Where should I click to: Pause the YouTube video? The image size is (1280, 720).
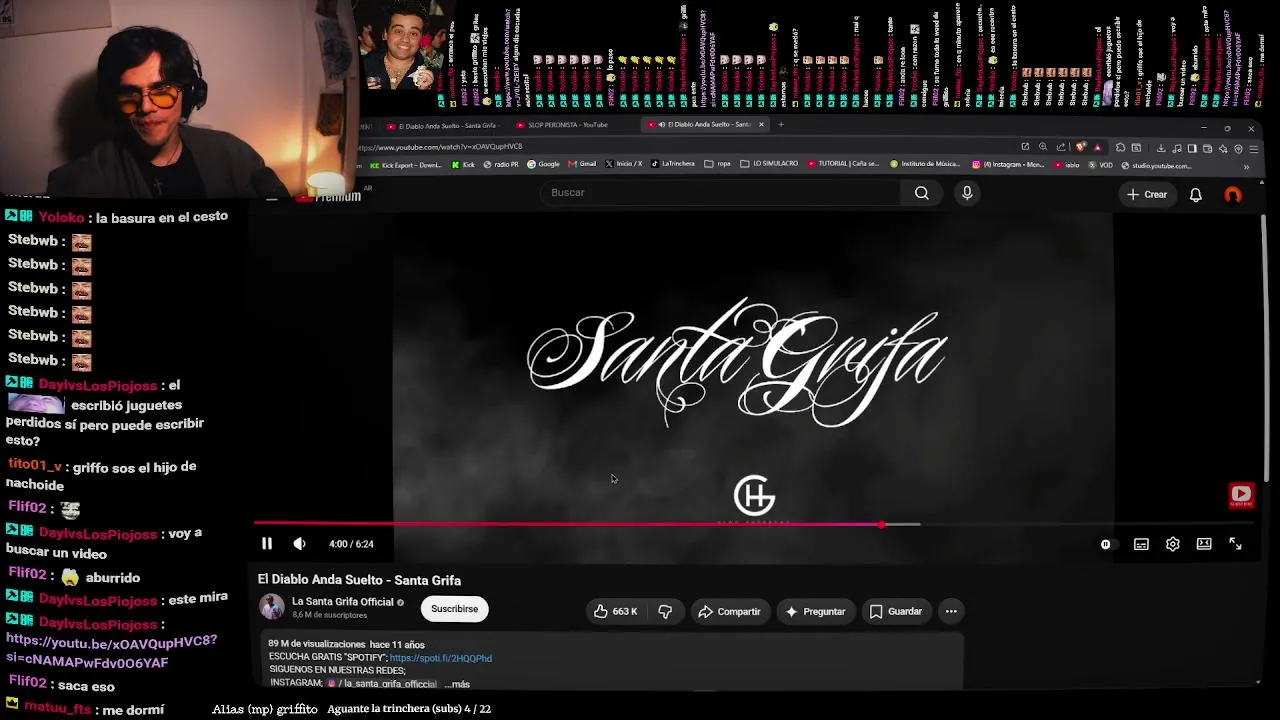click(267, 544)
